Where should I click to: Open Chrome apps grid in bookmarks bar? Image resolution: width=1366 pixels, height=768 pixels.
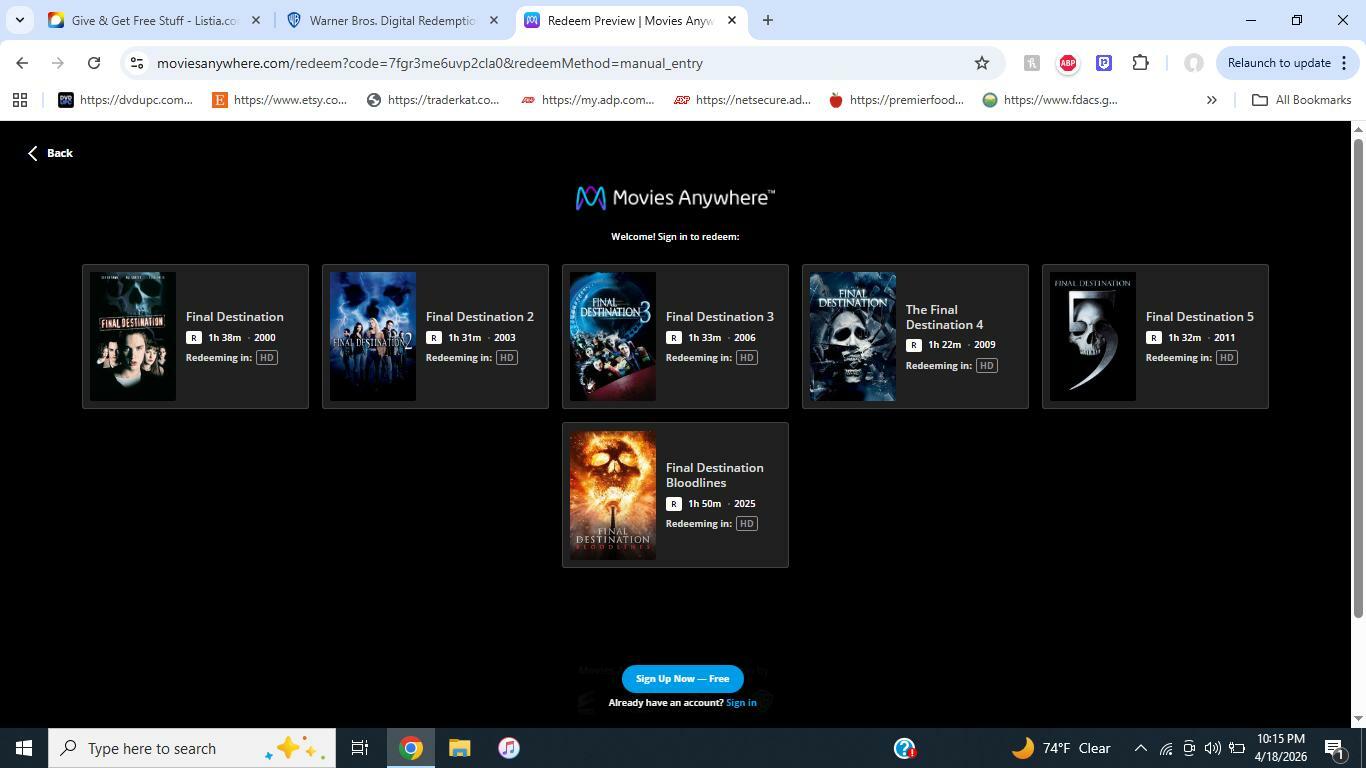click(20, 100)
